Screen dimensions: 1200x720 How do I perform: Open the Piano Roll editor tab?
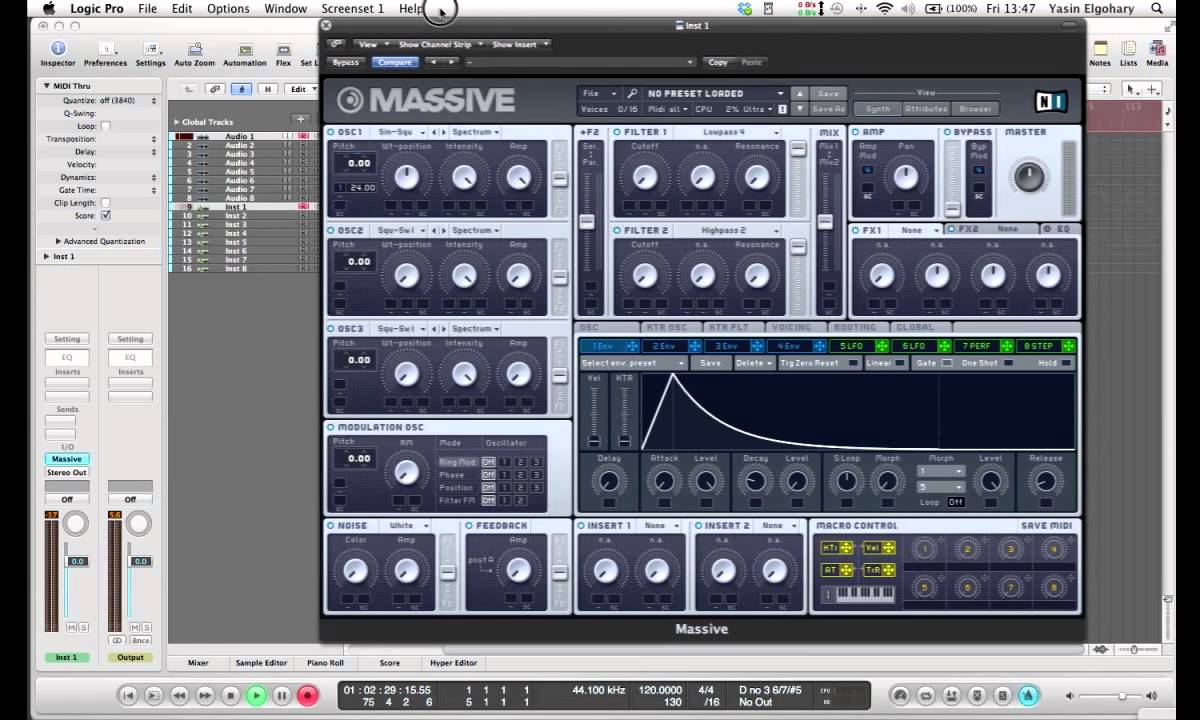325,662
